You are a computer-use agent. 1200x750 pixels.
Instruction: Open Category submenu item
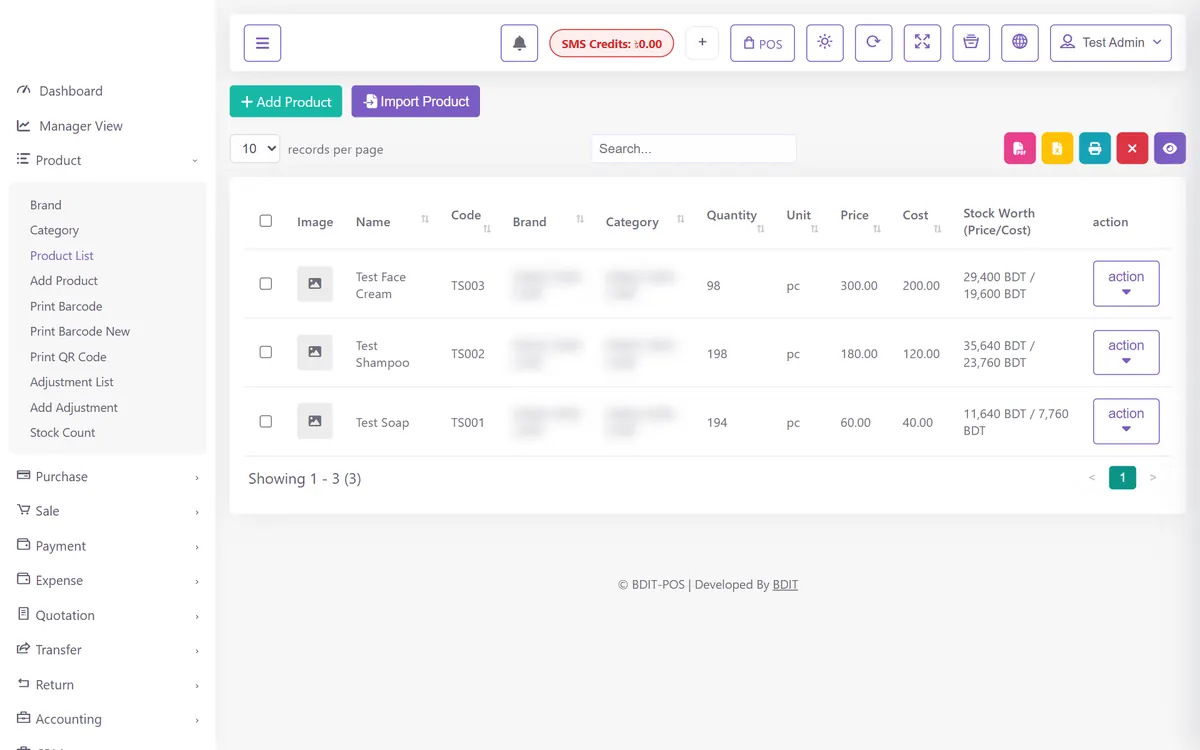pyautogui.click(x=54, y=230)
